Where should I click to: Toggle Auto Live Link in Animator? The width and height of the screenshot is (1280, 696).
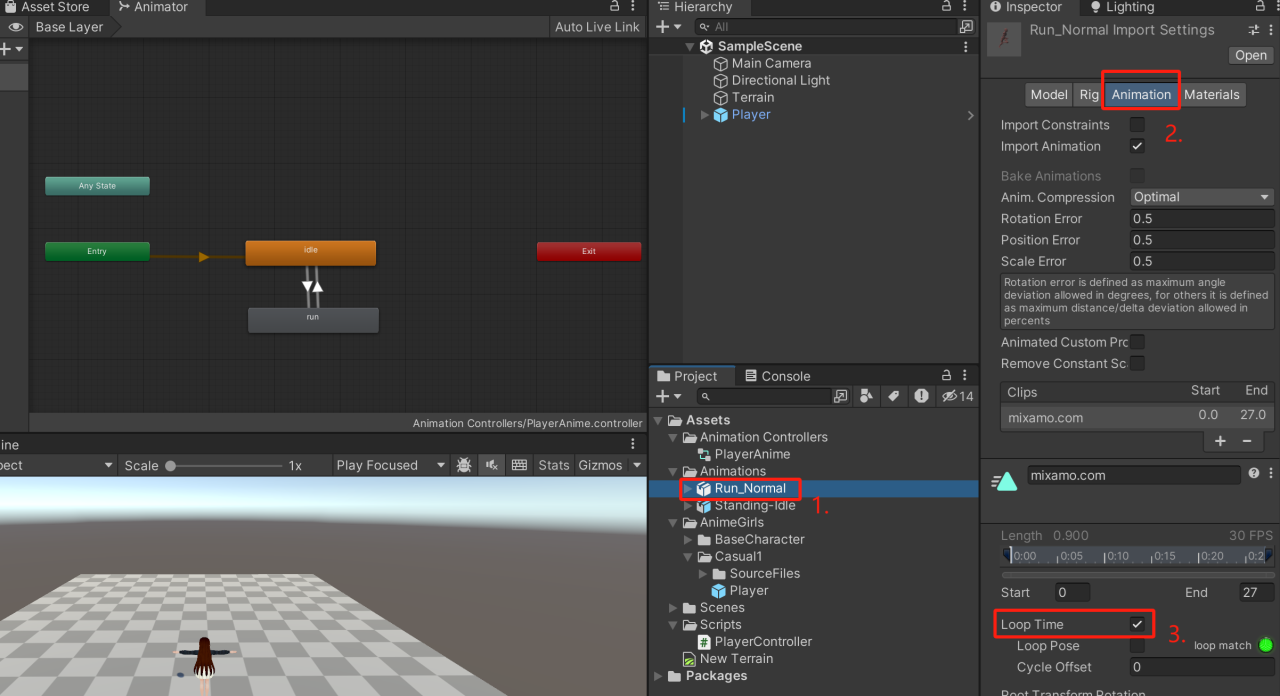click(x=597, y=27)
